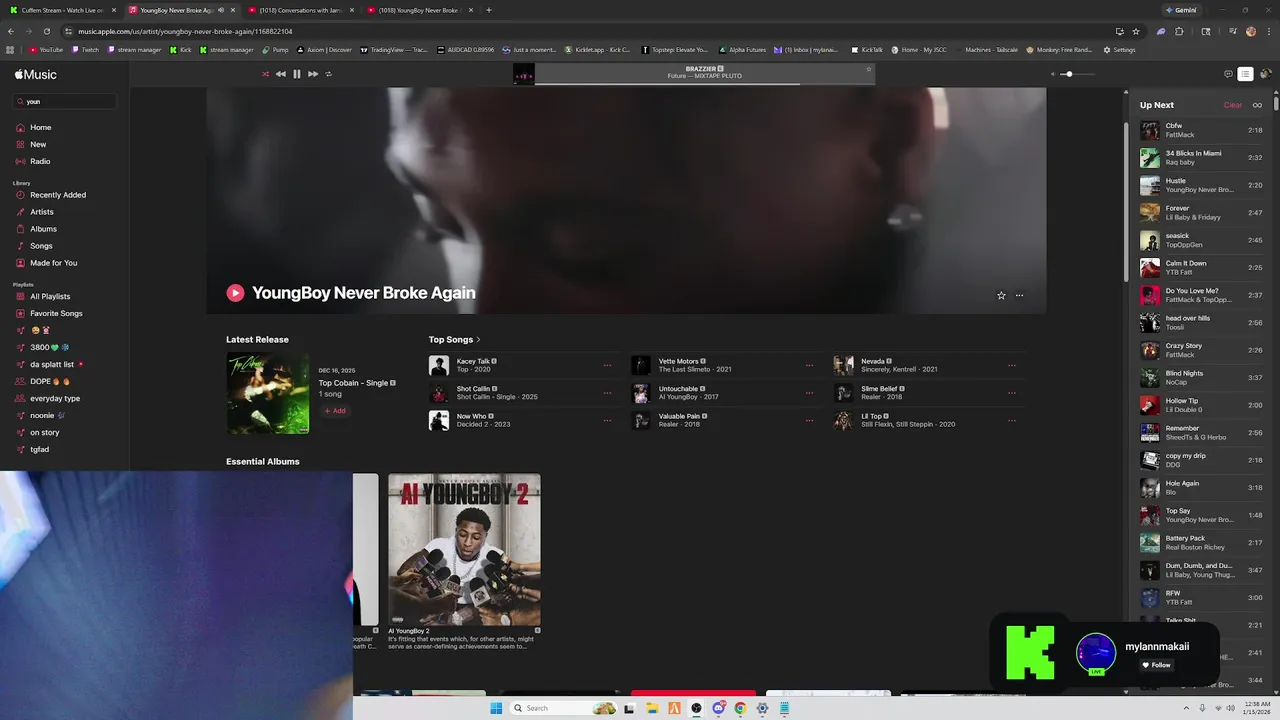Go to Home in the sidebar
Screen dimensions: 1280x720
click(40, 128)
